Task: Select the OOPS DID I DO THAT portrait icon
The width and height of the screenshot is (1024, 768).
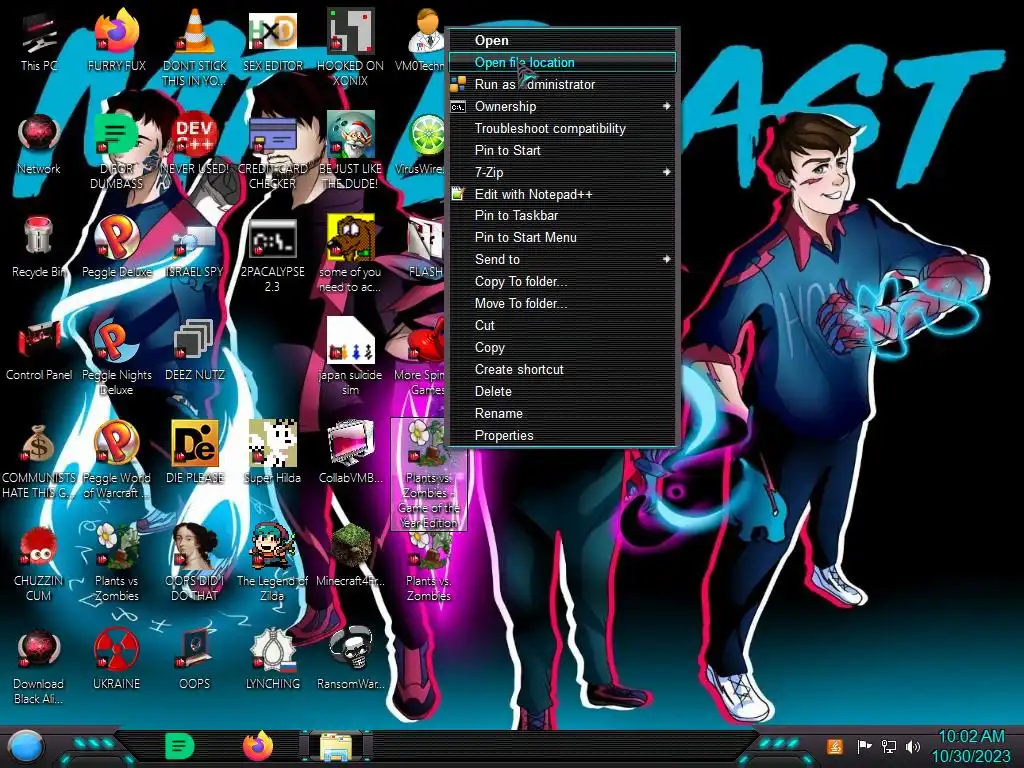Action: click(195, 564)
